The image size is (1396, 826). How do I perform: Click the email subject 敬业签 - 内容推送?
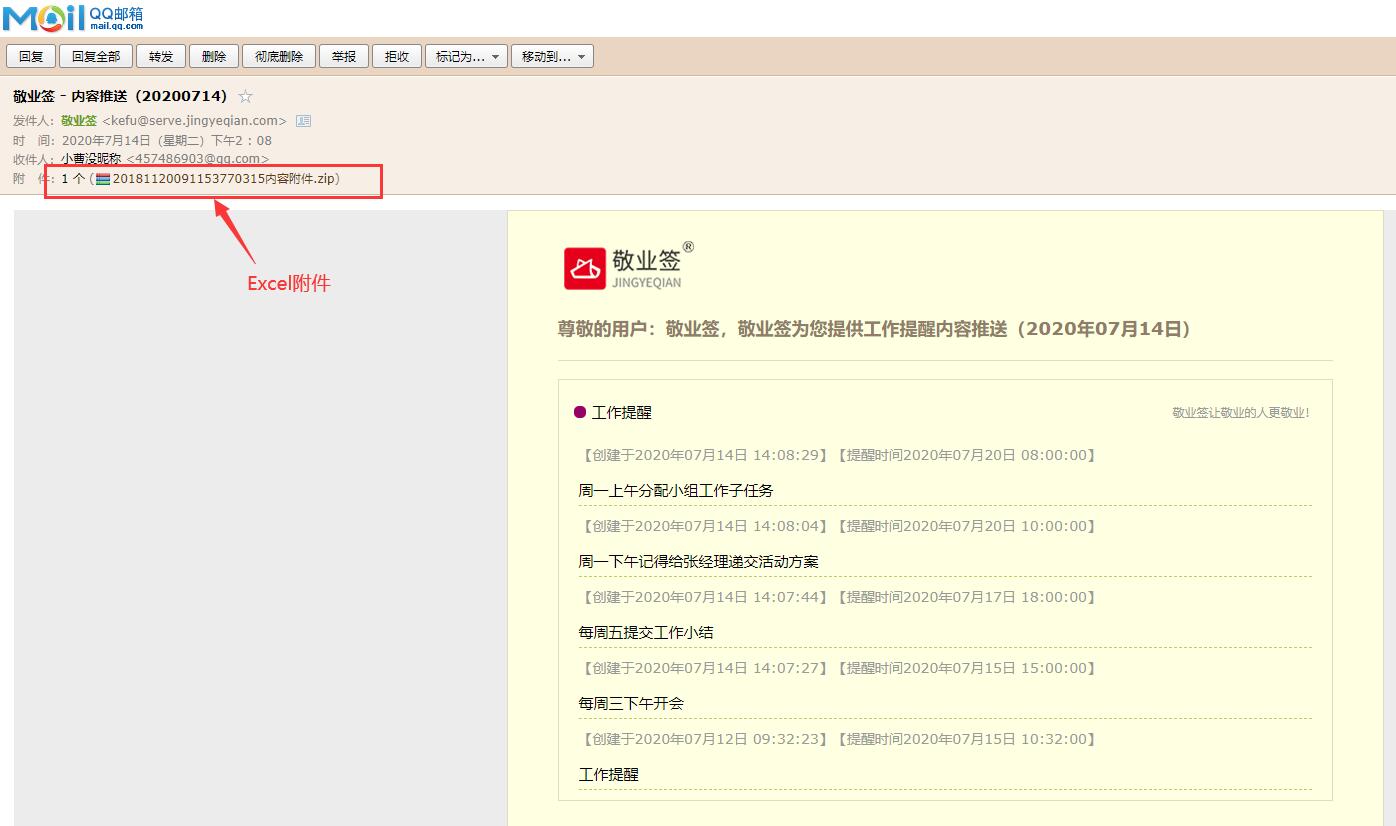(x=120, y=97)
